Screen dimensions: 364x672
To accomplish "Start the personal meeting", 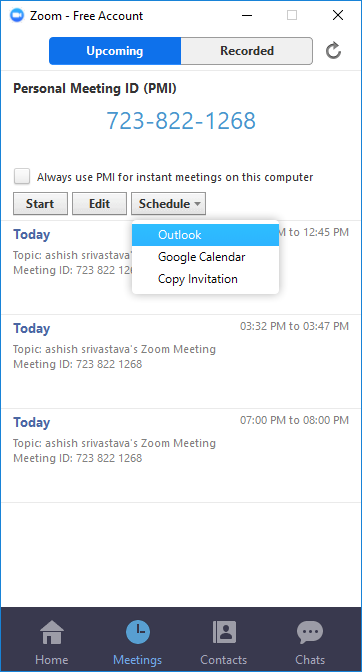I will [x=40, y=204].
